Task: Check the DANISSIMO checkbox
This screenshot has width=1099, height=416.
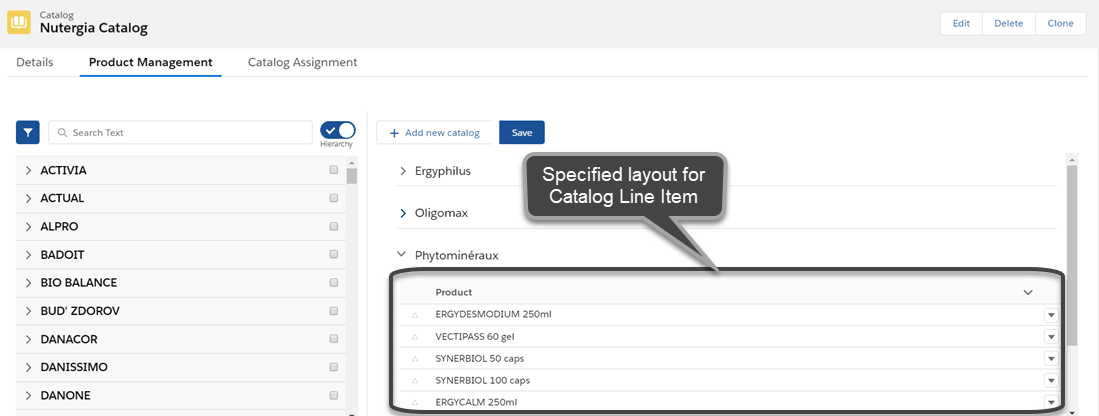Action: [334, 366]
